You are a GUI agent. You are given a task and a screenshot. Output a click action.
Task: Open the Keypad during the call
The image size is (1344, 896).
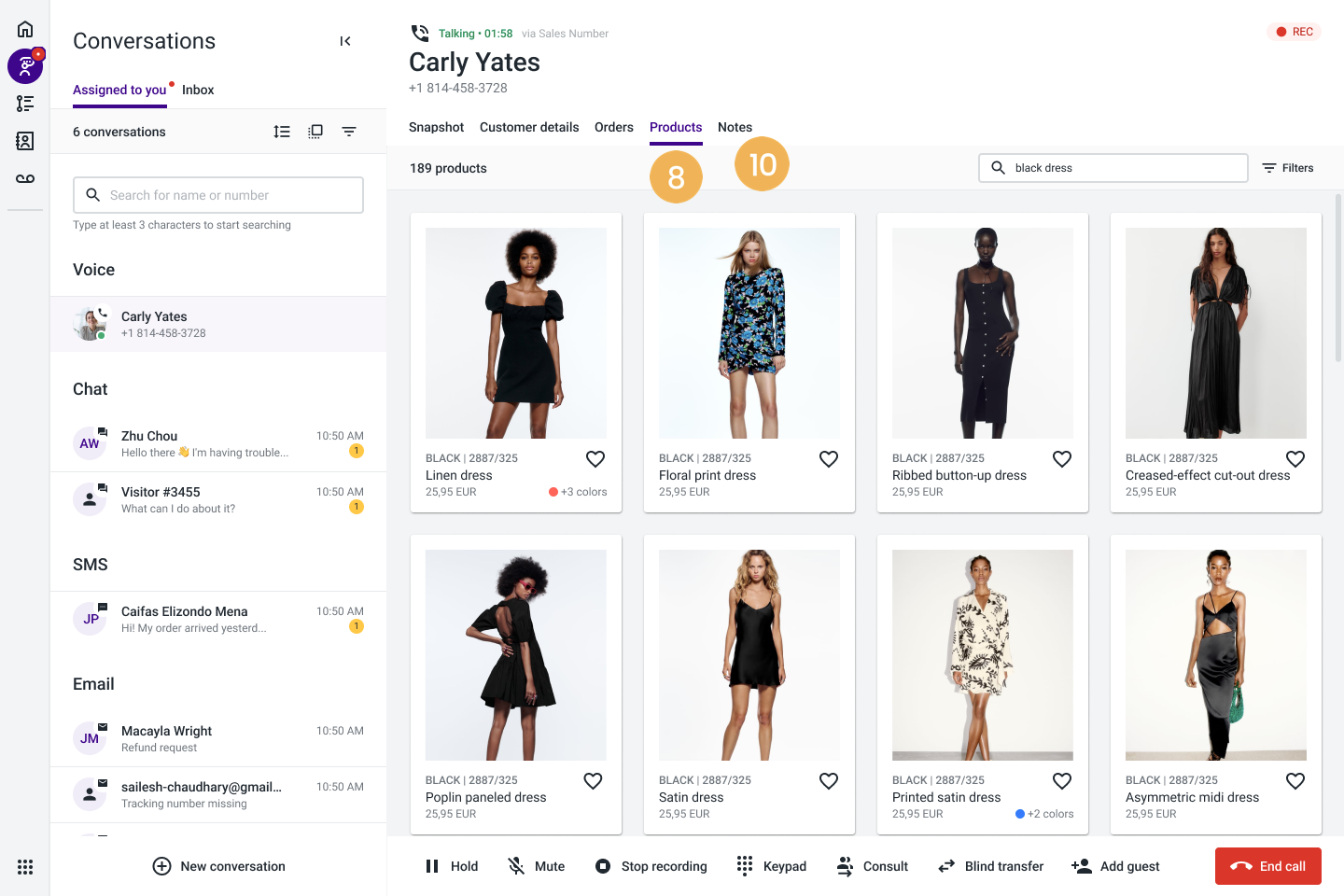(x=771, y=866)
